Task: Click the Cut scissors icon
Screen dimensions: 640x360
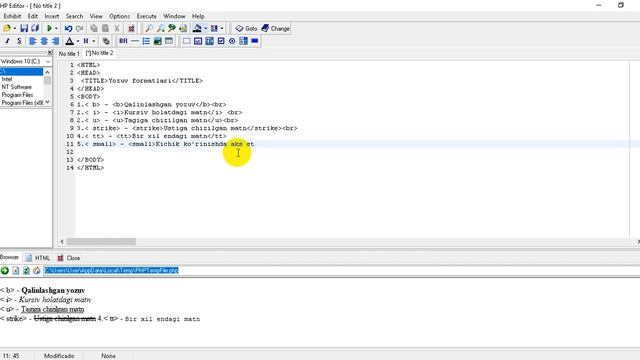Action: pos(117,28)
